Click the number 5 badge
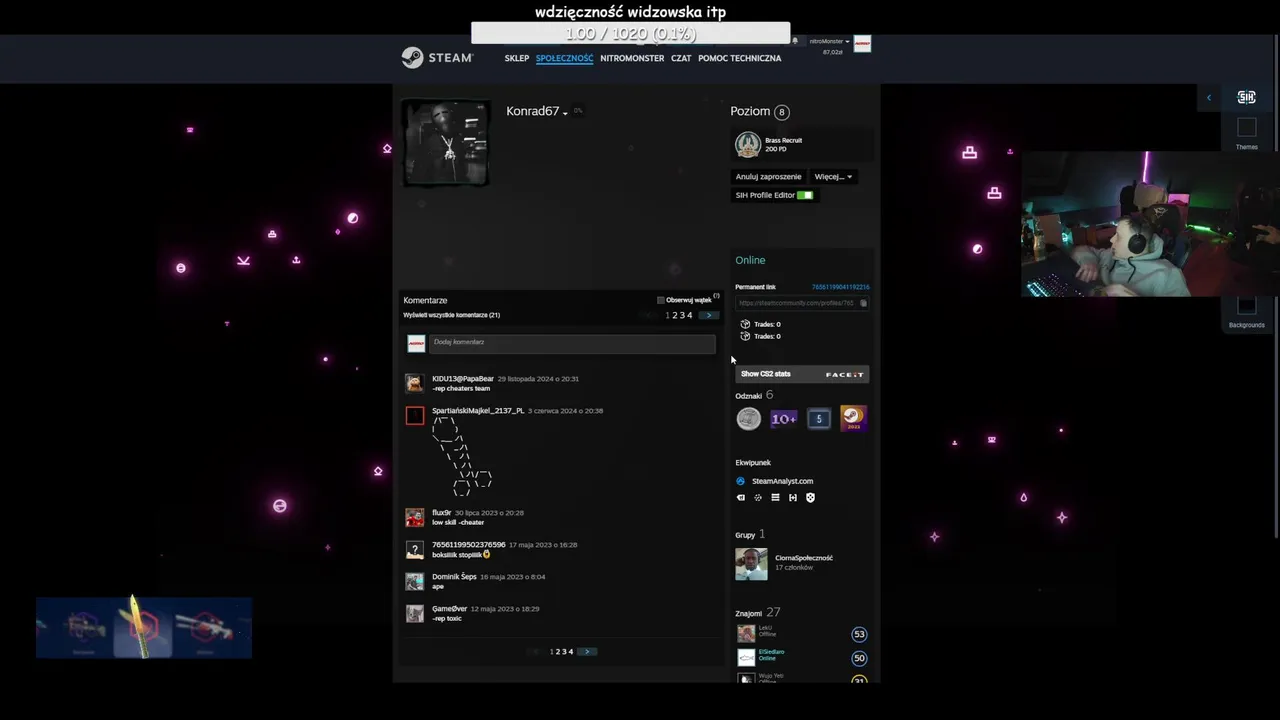The width and height of the screenshot is (1280, 720). tap(818, 419)
